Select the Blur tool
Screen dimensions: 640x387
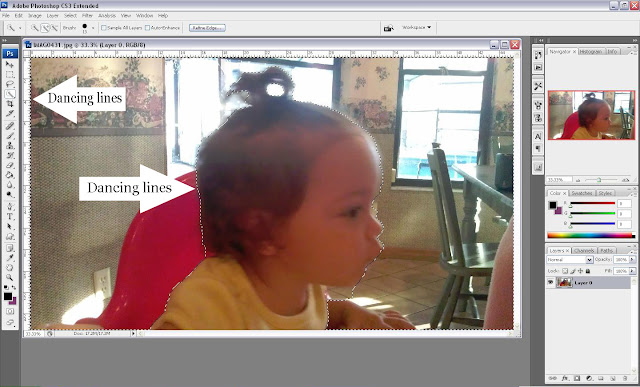click(x=10, y=185)
